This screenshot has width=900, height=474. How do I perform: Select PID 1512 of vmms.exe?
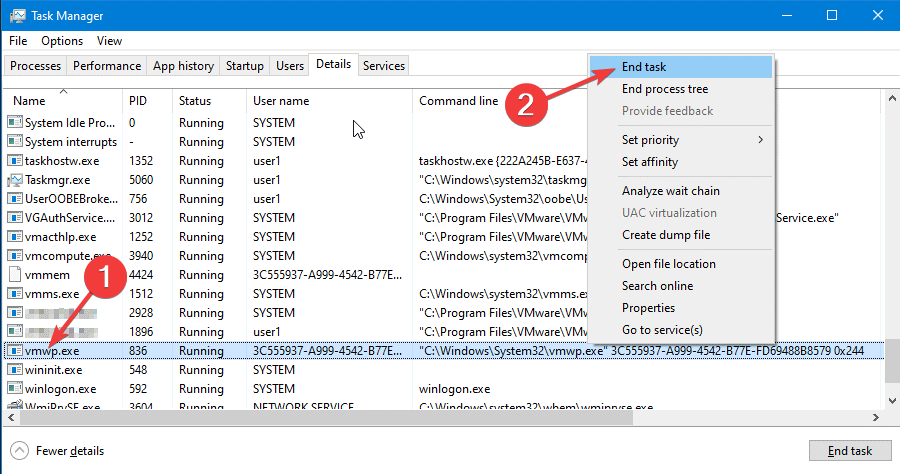coord(141,293)
